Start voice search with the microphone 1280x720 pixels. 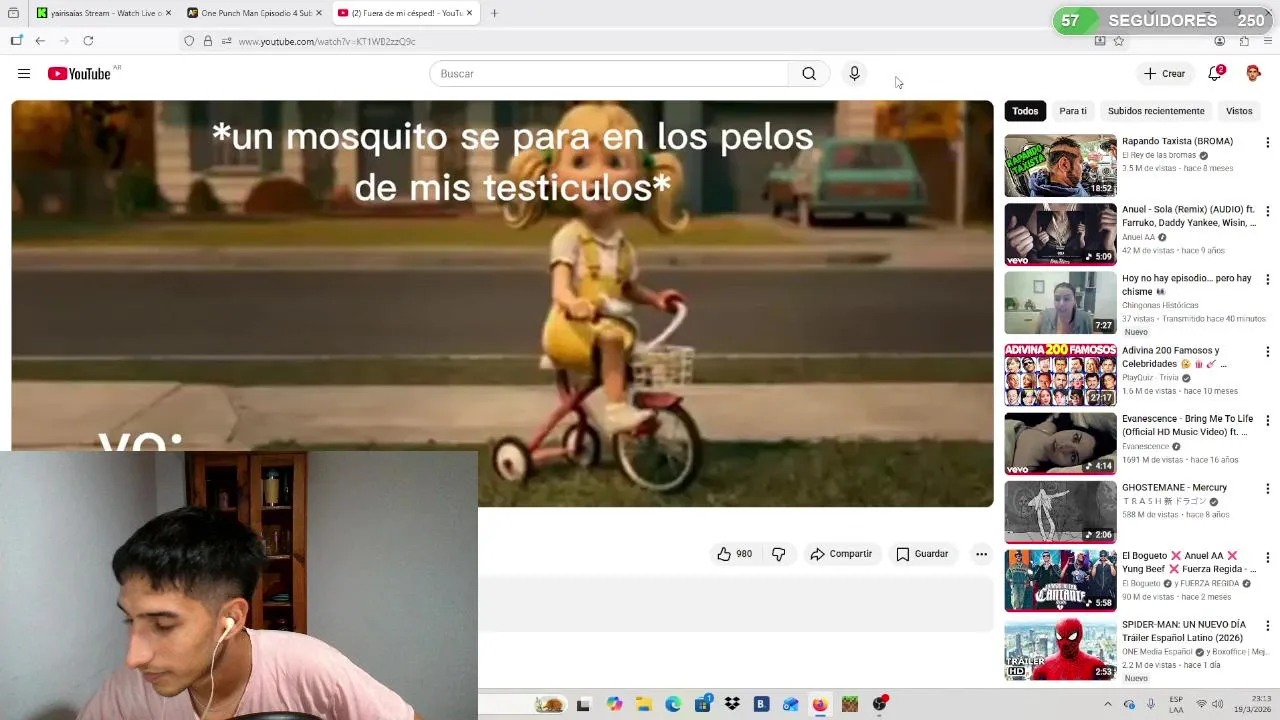point(854,73)
